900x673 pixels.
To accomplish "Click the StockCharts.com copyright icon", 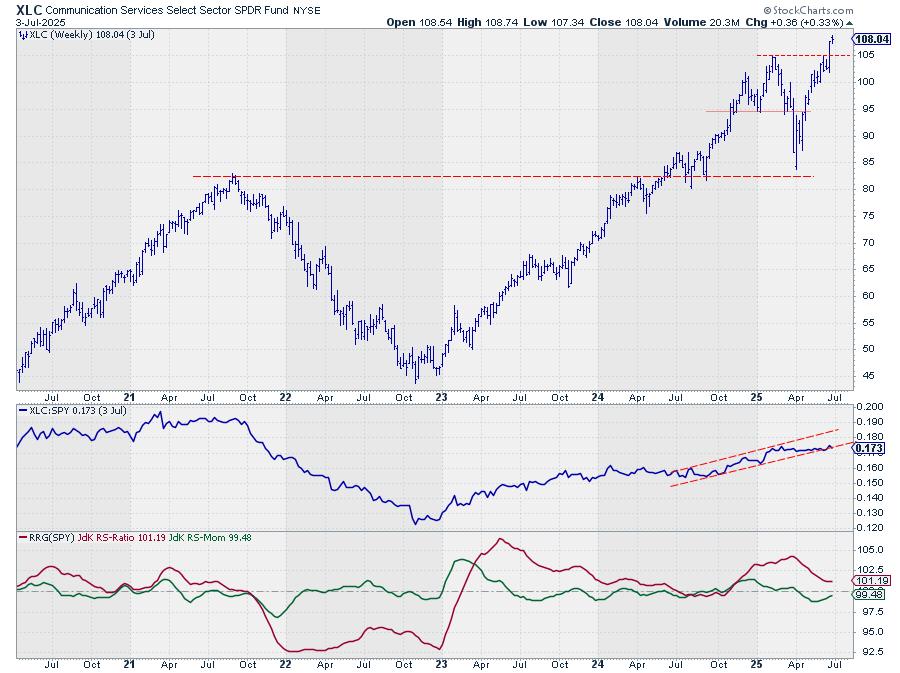I will pos(767,10).
